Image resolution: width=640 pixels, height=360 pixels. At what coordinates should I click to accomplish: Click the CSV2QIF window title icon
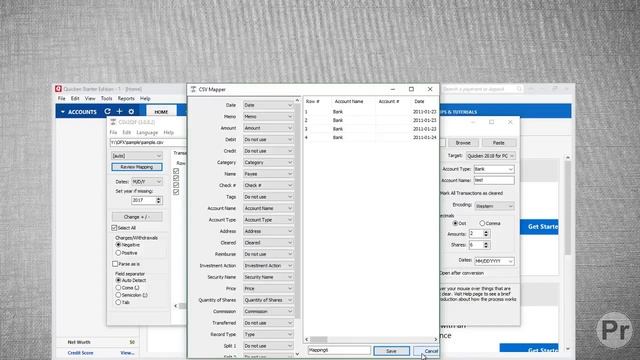pos(113,122)
